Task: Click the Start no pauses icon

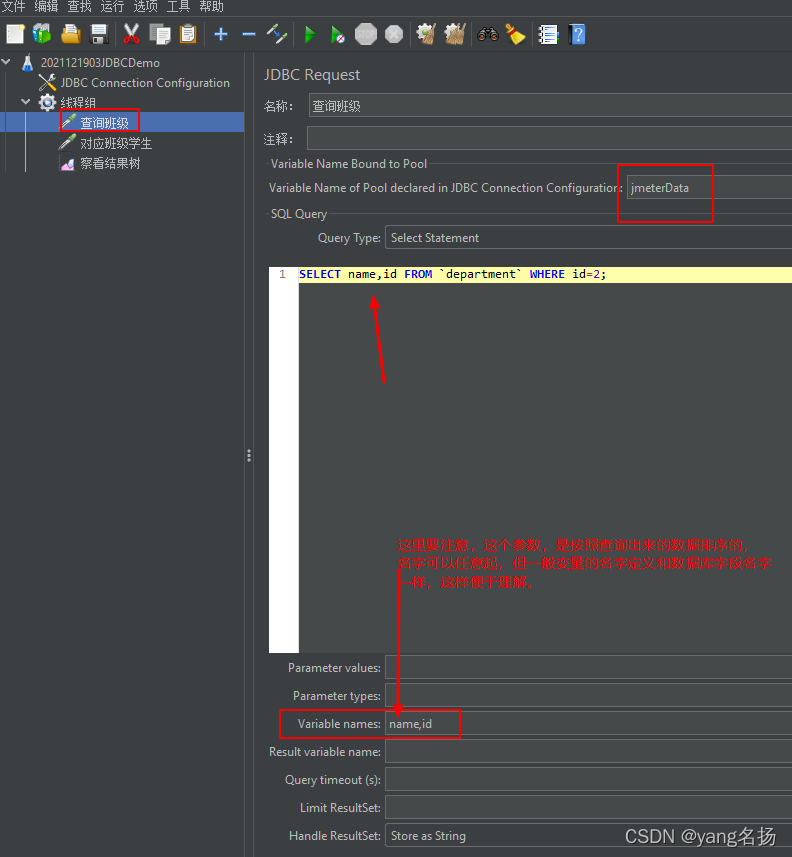Action: [338, 35]
